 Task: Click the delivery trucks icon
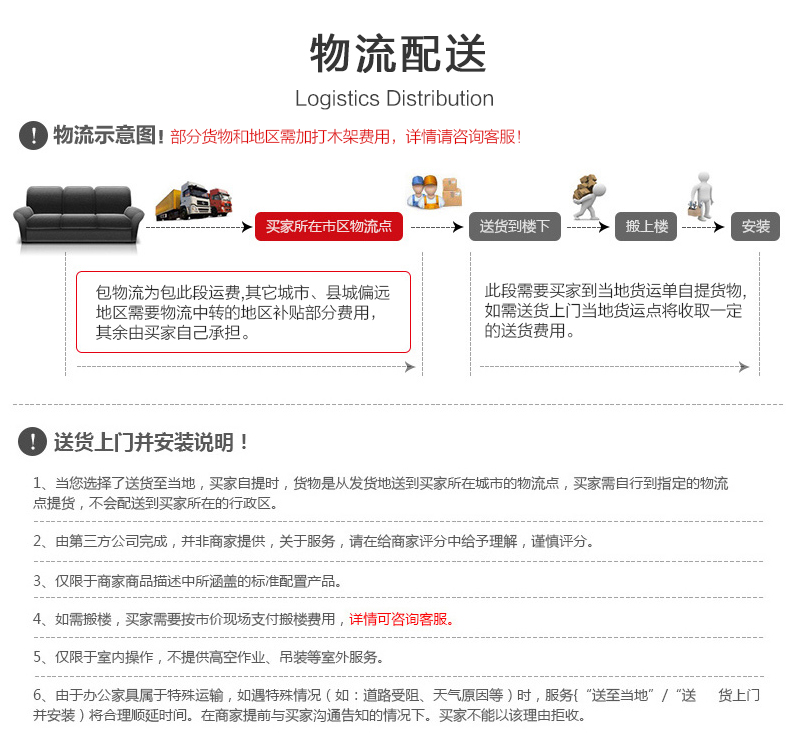[x=194, y=201]
